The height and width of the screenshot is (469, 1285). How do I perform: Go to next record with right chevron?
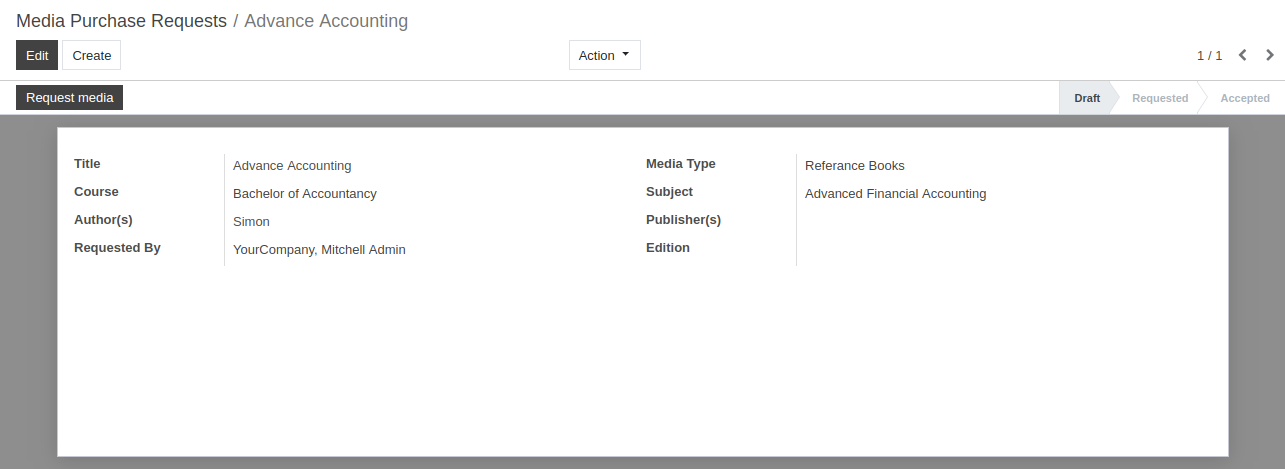1270,55
